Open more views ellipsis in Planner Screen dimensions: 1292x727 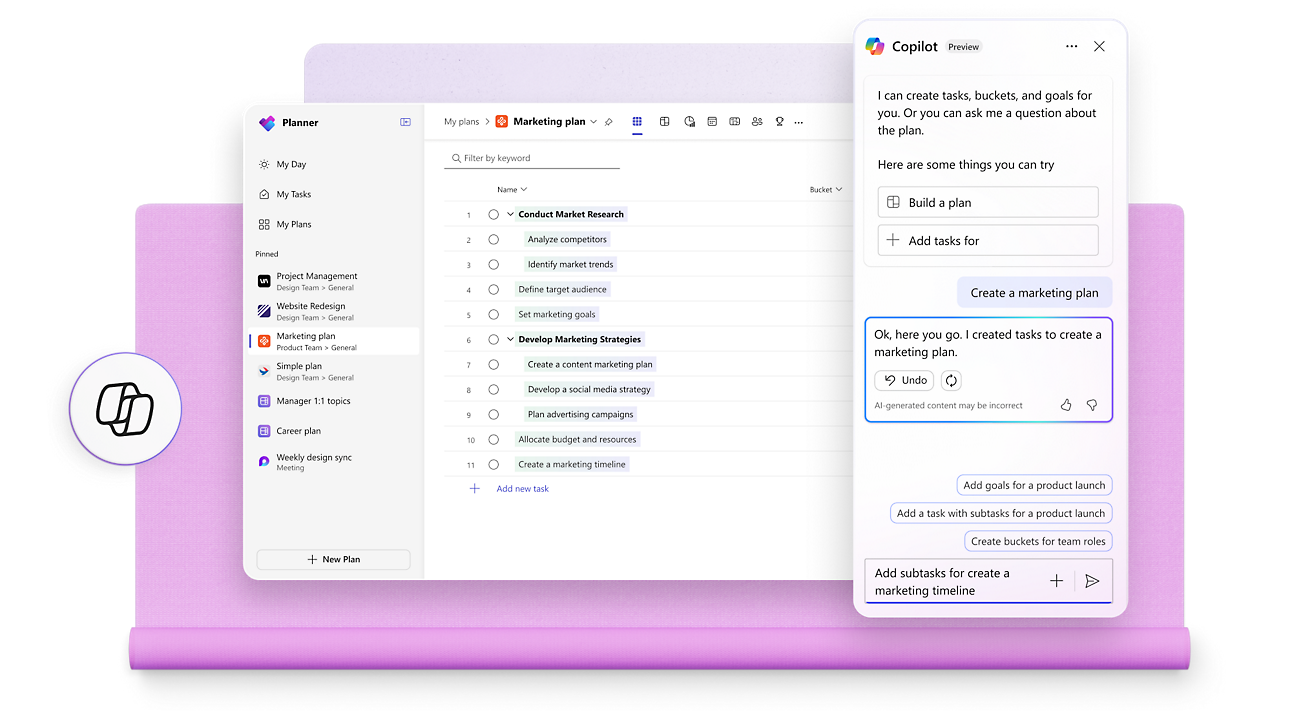pyautogui.click(x=798, y=123)
